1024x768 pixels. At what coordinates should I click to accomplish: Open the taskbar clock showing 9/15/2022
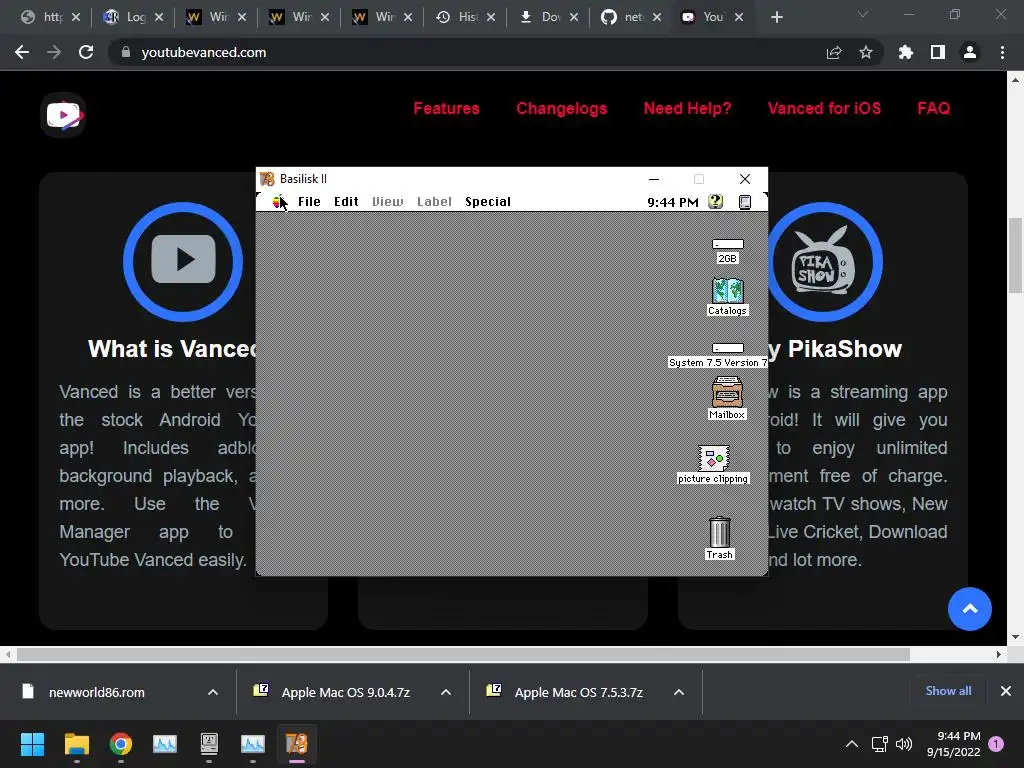pos(953,744)
